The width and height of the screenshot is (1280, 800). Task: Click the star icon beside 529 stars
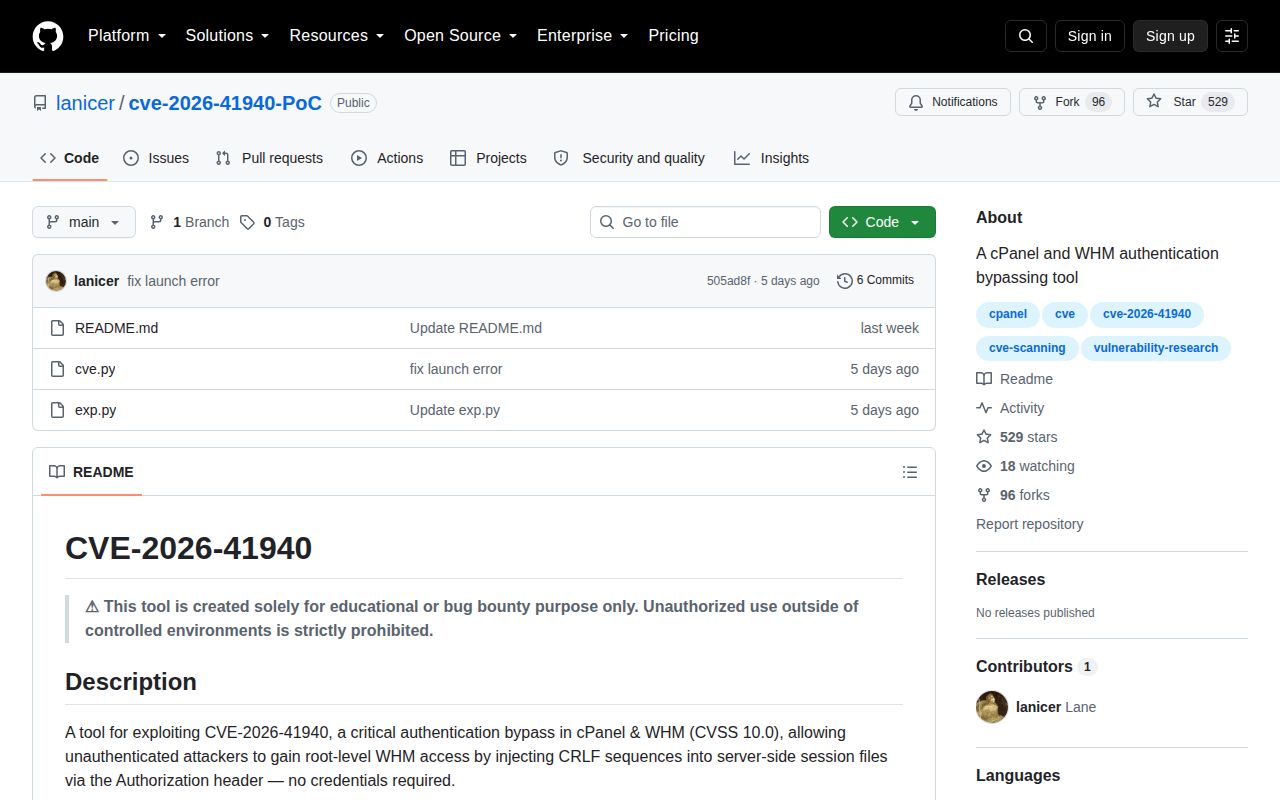[984, 437]
